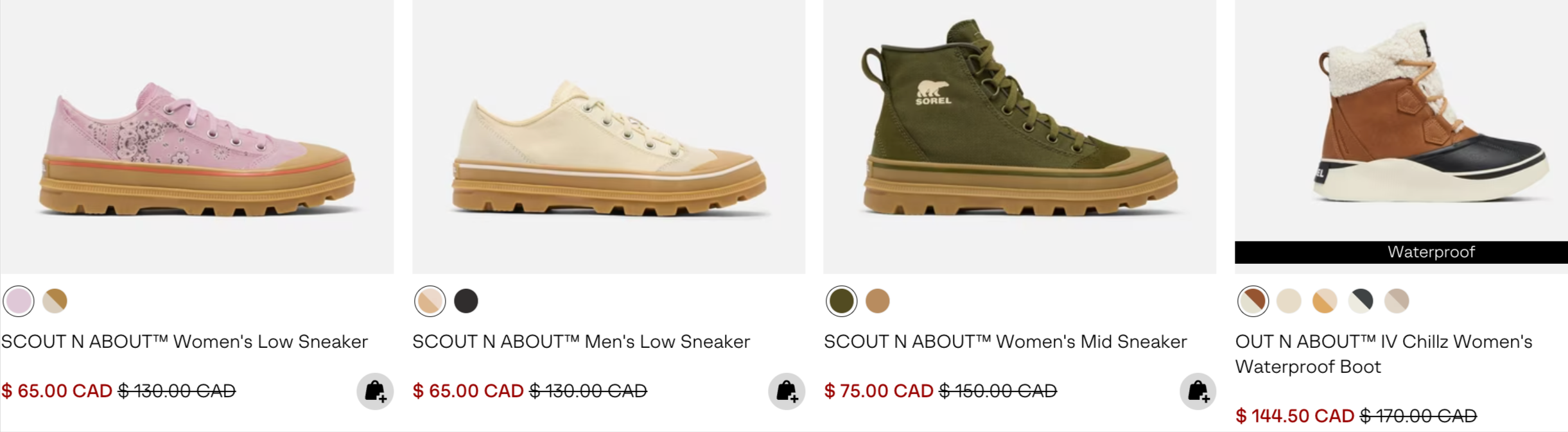
Task: Select dark grey swatch on Chillz Boot
Action: point(1361,301)
